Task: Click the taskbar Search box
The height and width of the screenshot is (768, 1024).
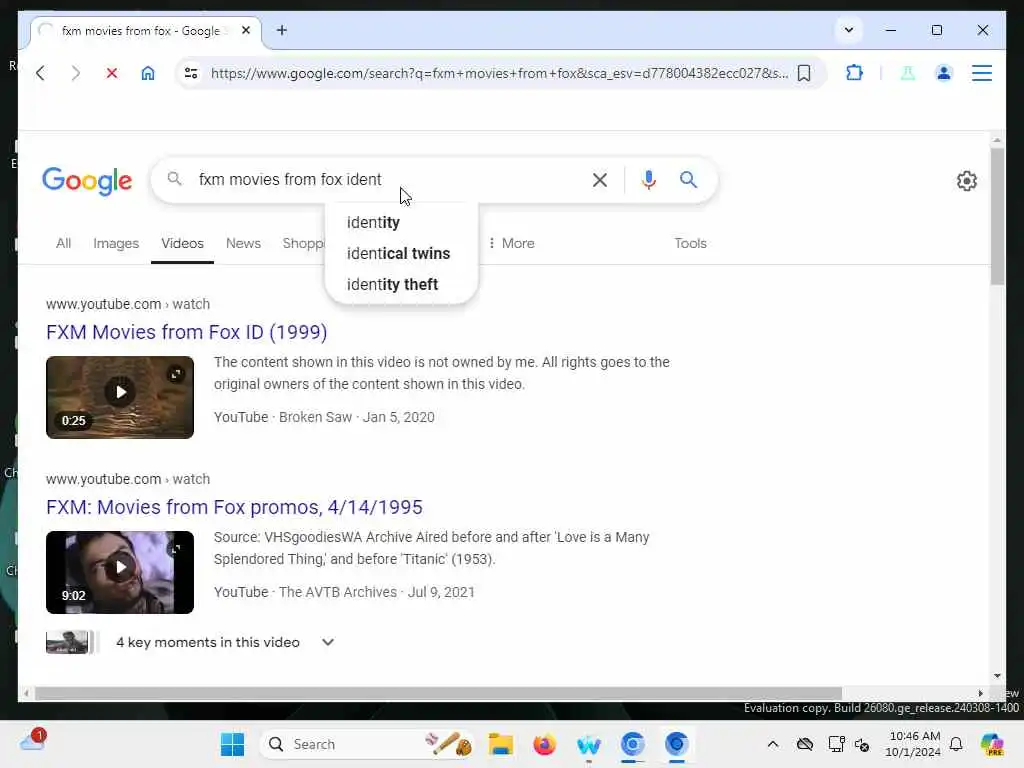Action: 368,744
